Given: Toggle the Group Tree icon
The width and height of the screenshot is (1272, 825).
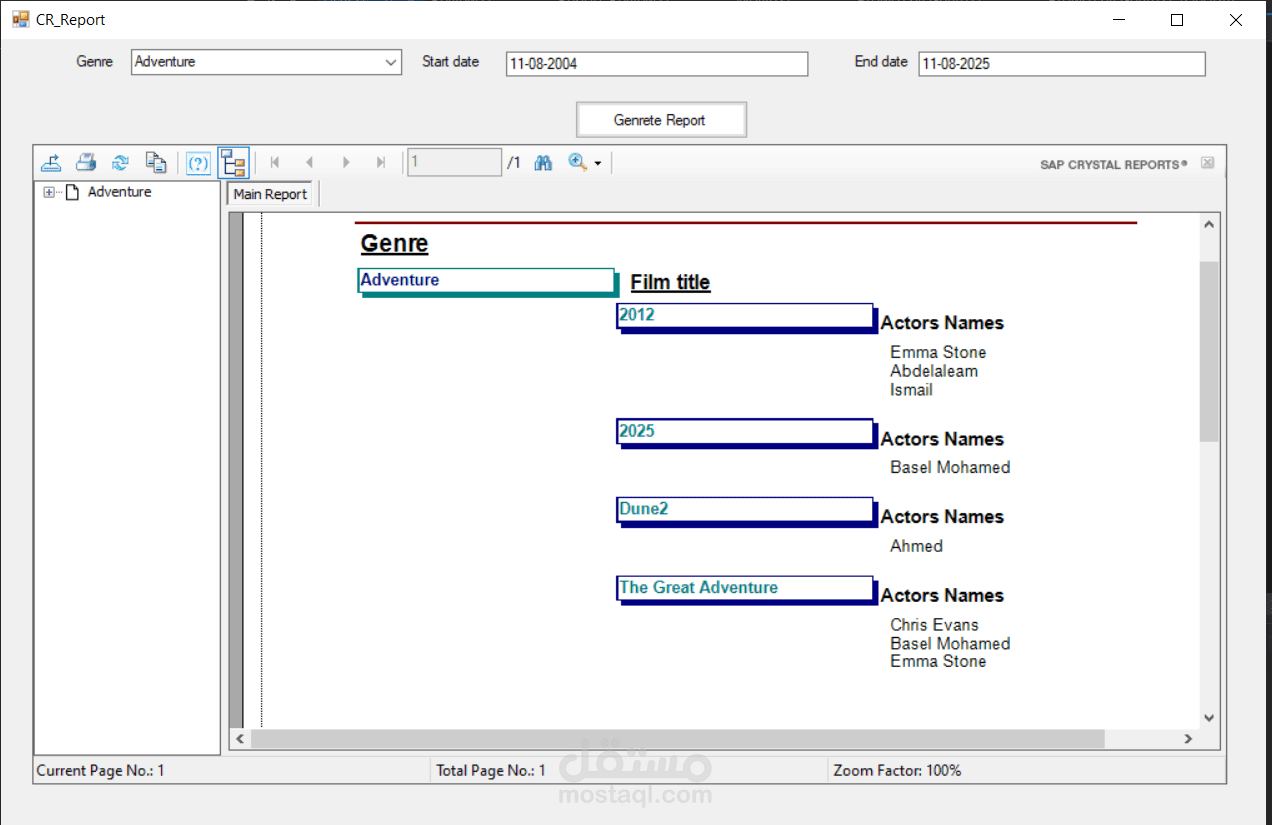Looking at the screenshot, I should [233, 163].
